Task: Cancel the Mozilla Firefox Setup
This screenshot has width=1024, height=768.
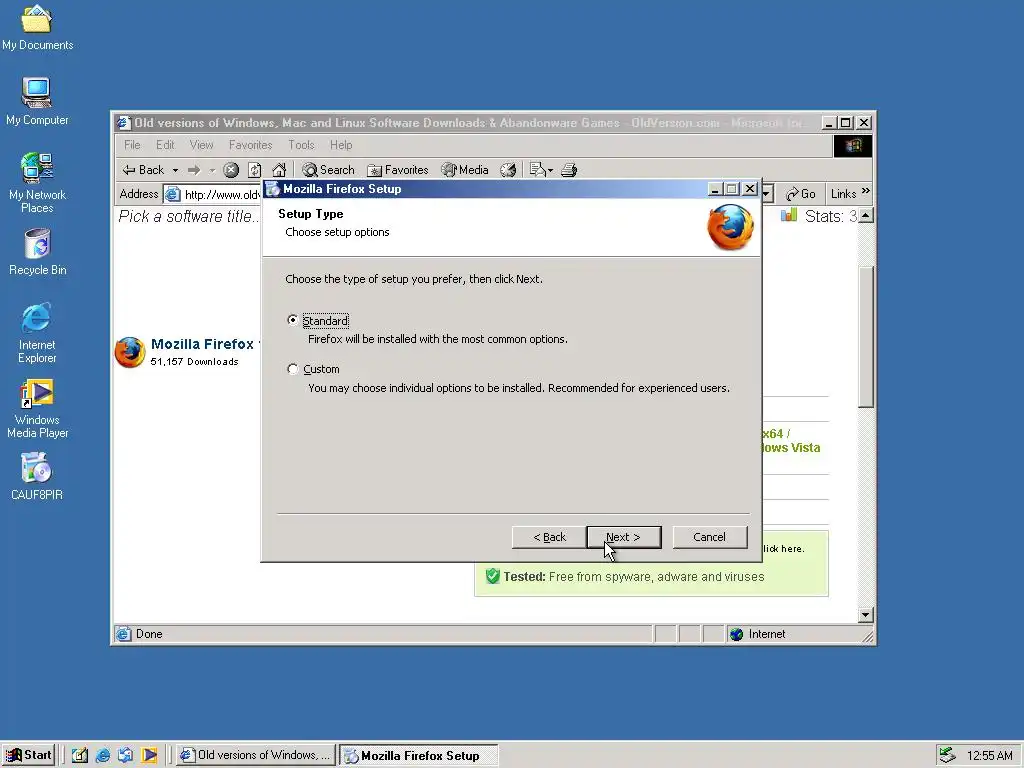Action: pyautogui.click(x=710, y=537)
